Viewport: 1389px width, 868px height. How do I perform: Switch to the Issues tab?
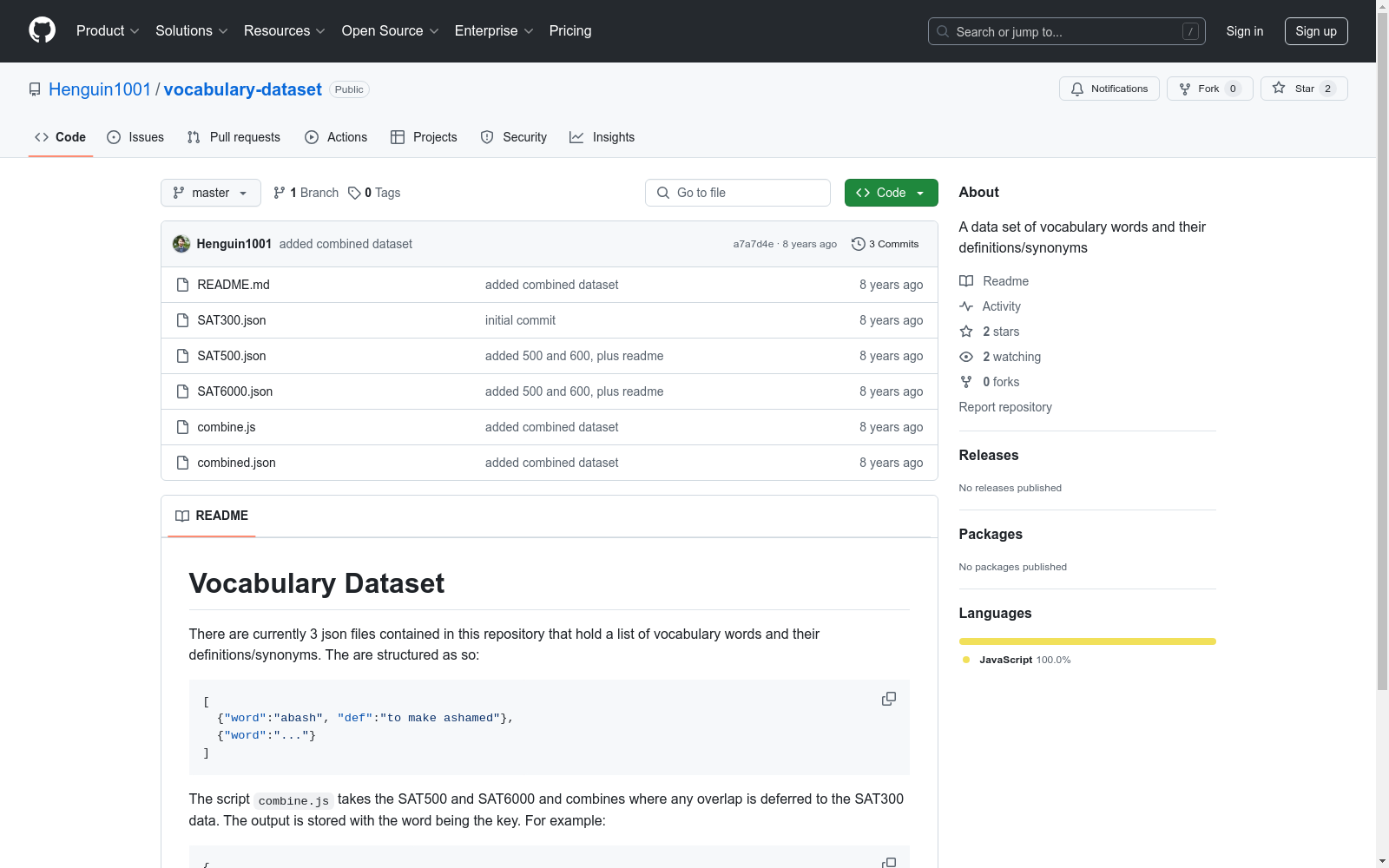pos(135,137)
